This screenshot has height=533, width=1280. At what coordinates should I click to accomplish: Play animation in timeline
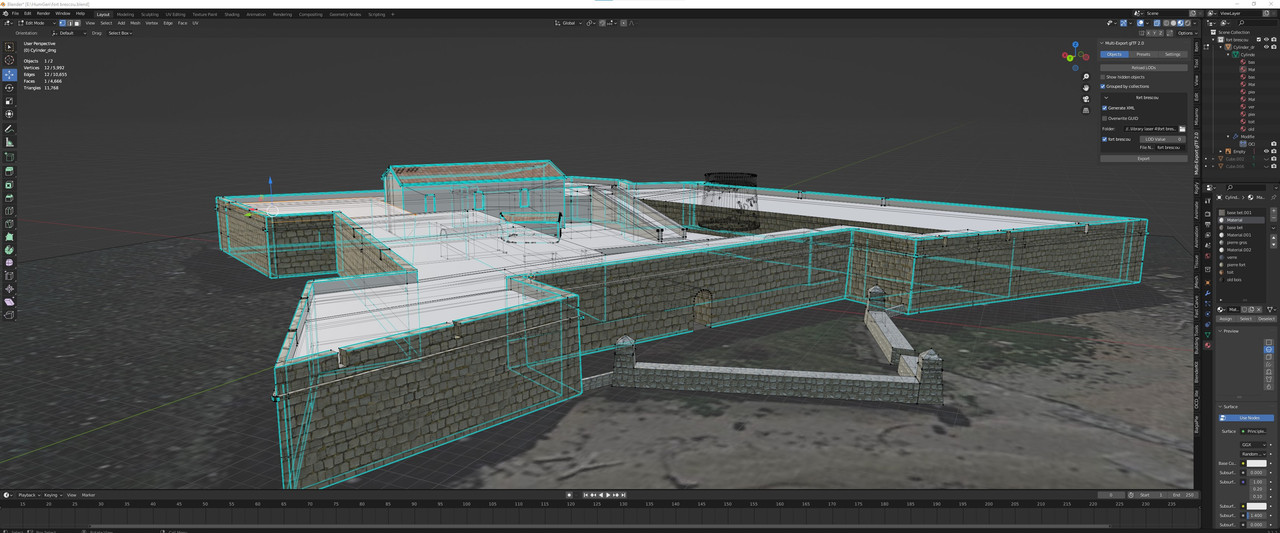tap(608, 495)
